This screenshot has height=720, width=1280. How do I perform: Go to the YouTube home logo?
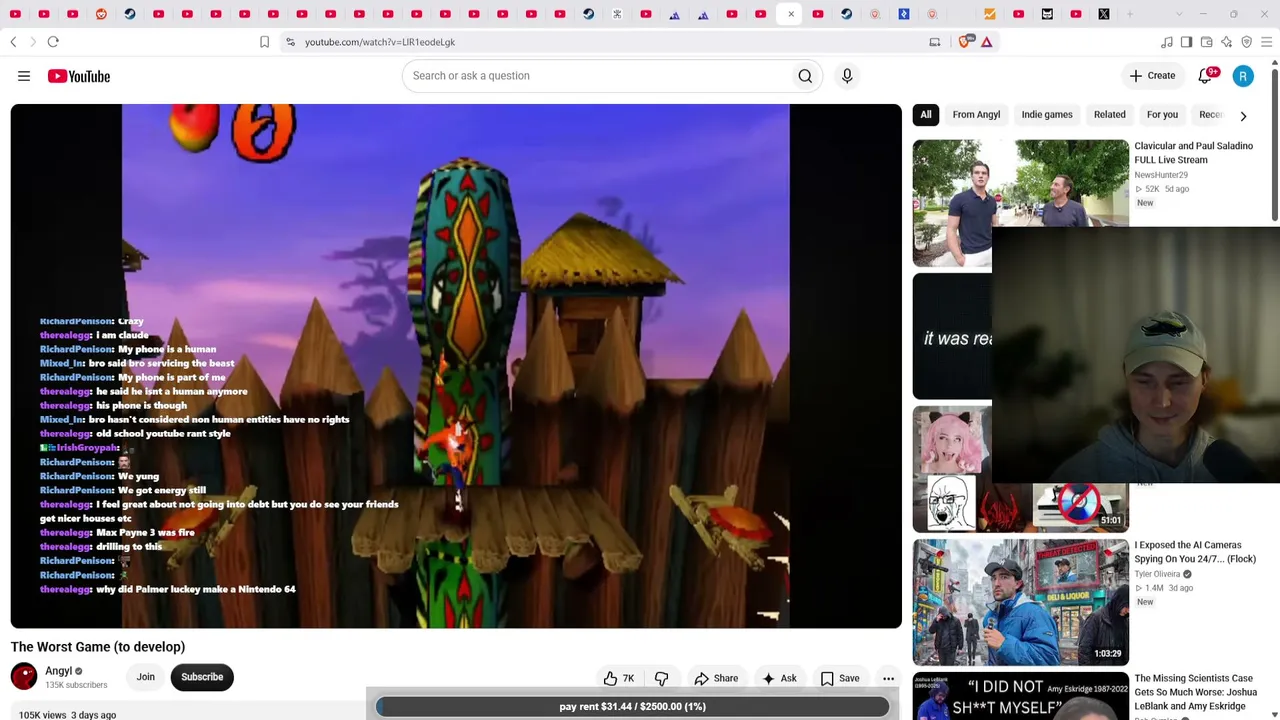(79, 76)
